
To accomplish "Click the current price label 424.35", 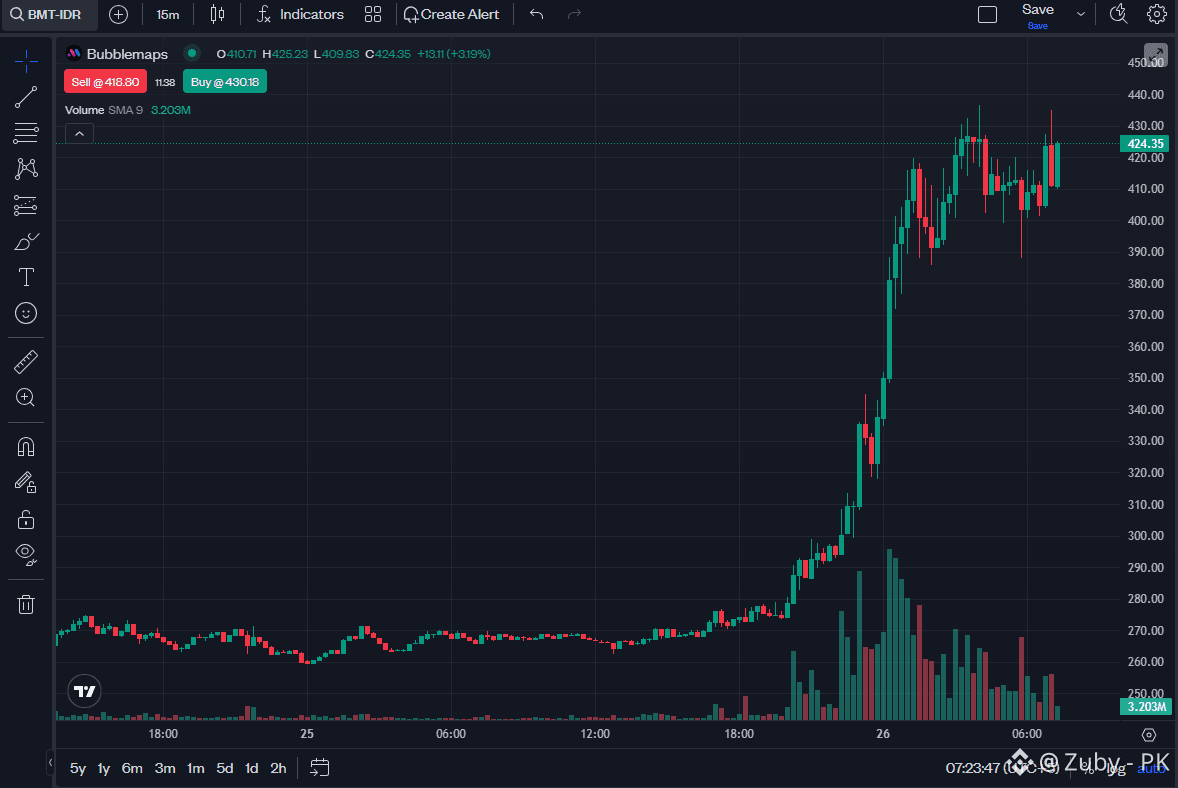I will [x=1145, y=143].
